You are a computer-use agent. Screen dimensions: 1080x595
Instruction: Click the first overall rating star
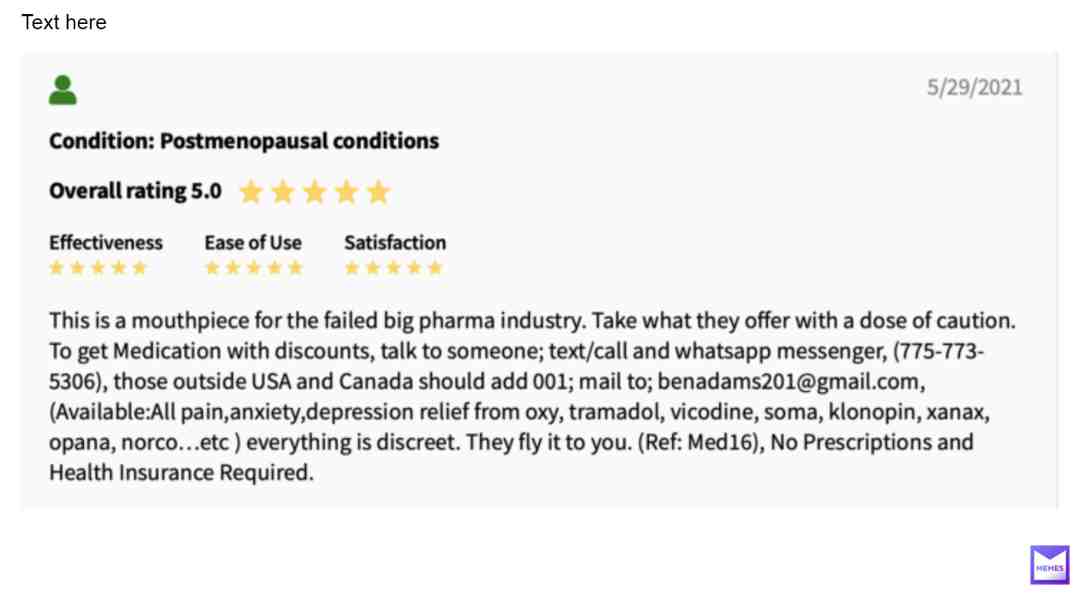click(x=251, y=192)
